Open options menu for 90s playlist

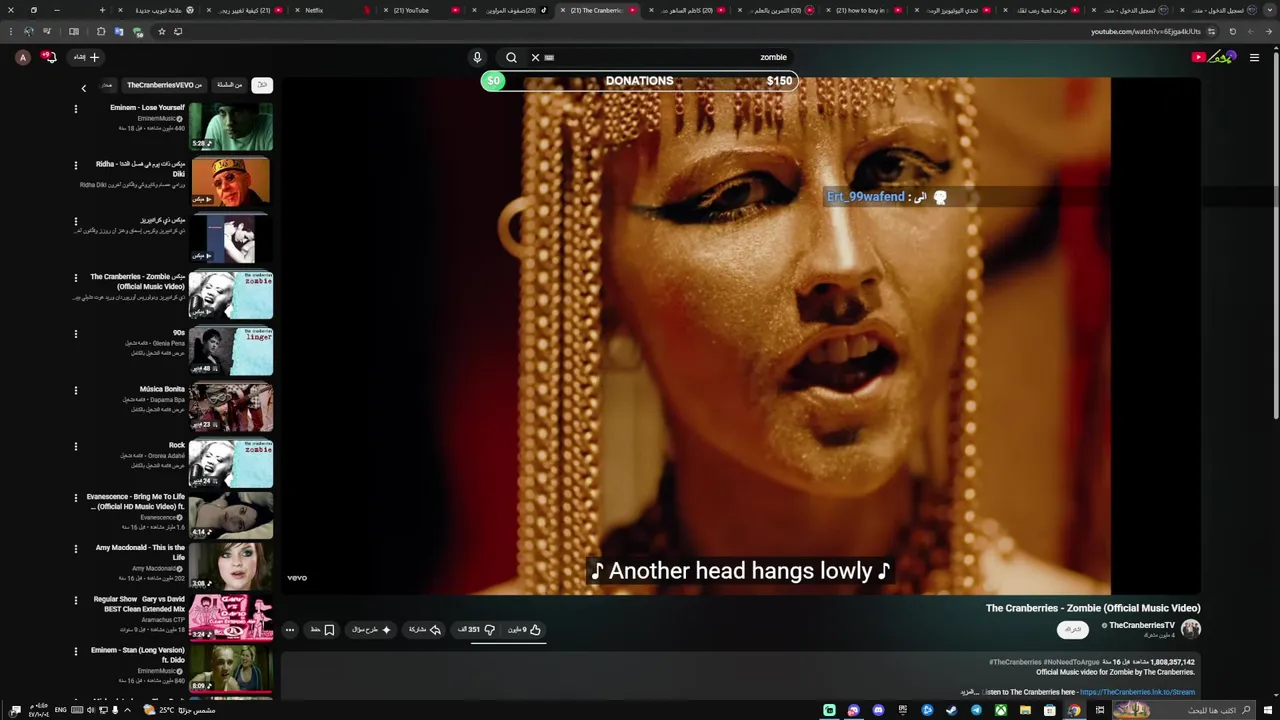pos(75,334)
